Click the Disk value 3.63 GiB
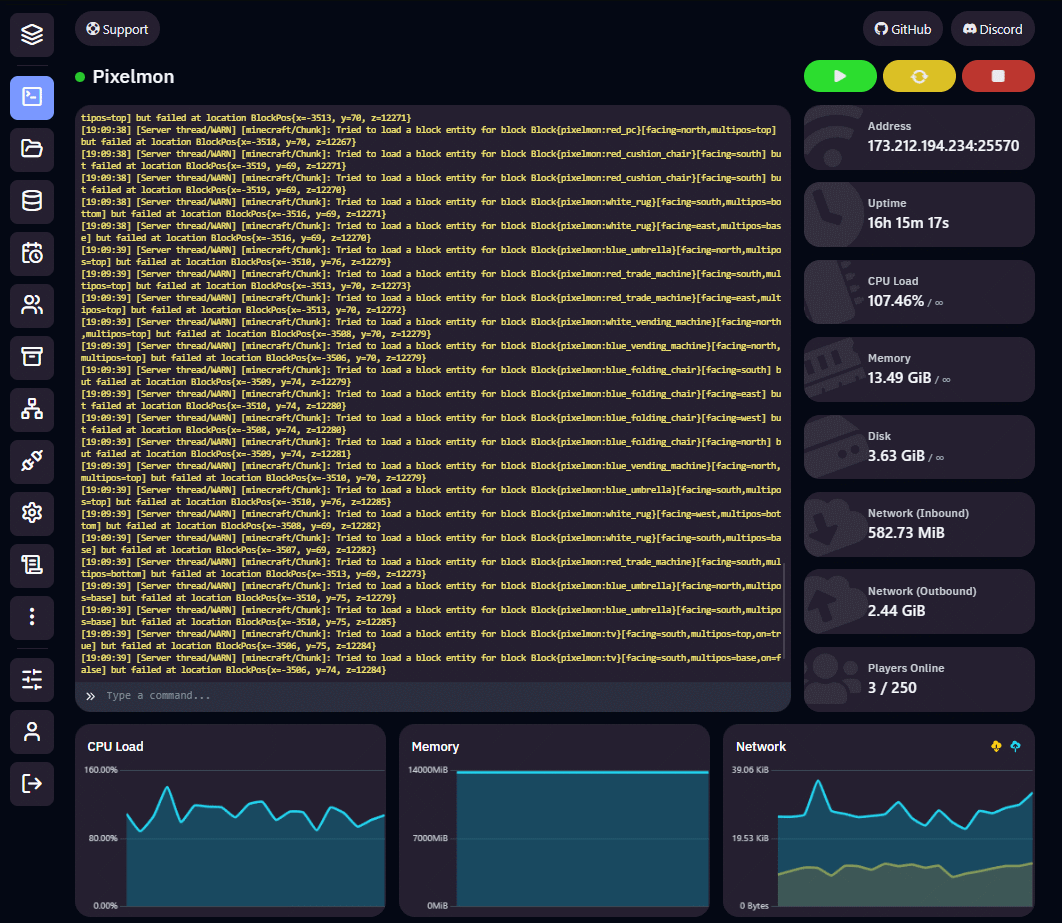The height and width of the screenshot is (923, 1062). point(896,456)
